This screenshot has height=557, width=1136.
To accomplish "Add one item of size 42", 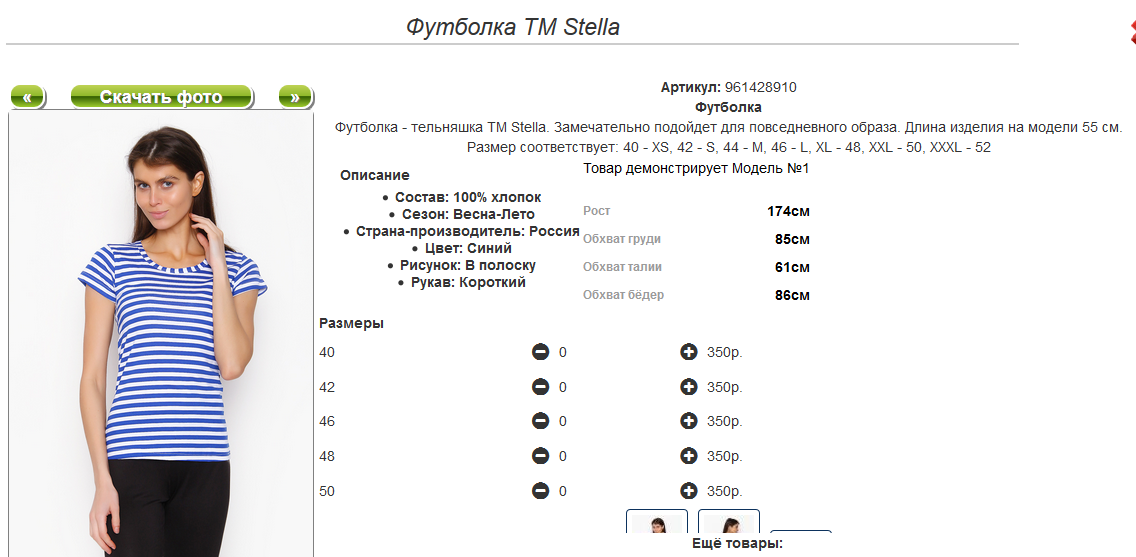I will click(688, 387).
